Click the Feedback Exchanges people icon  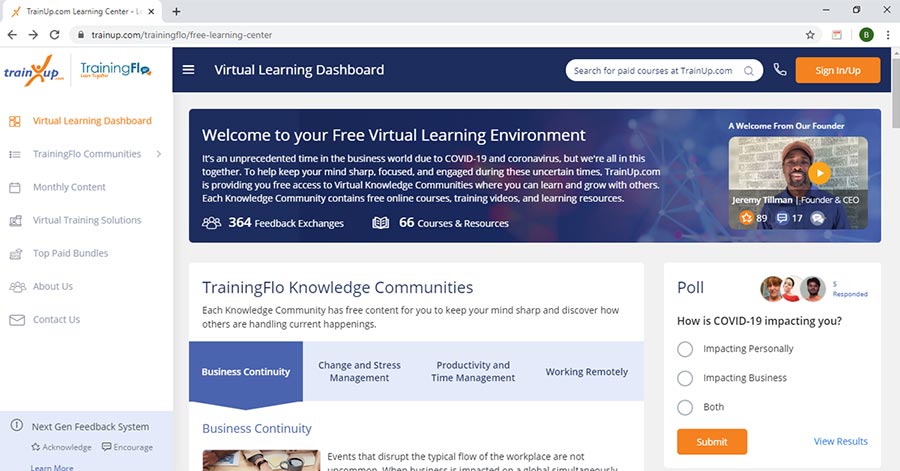[211, 223]
